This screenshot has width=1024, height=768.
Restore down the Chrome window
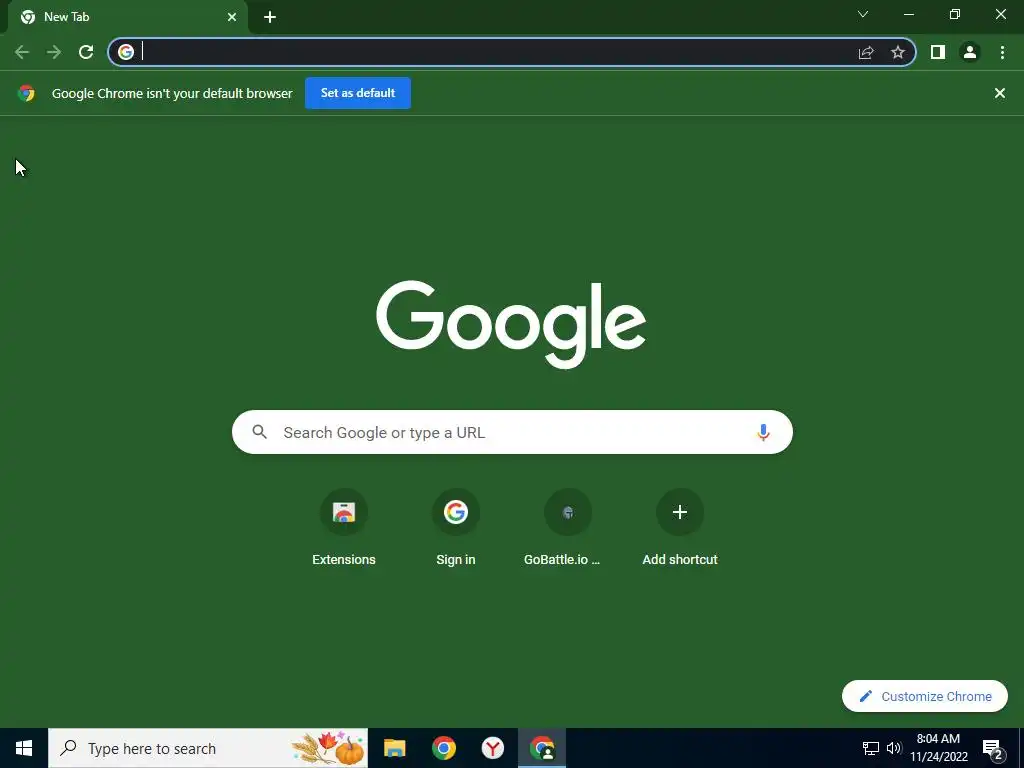[955, 14]
